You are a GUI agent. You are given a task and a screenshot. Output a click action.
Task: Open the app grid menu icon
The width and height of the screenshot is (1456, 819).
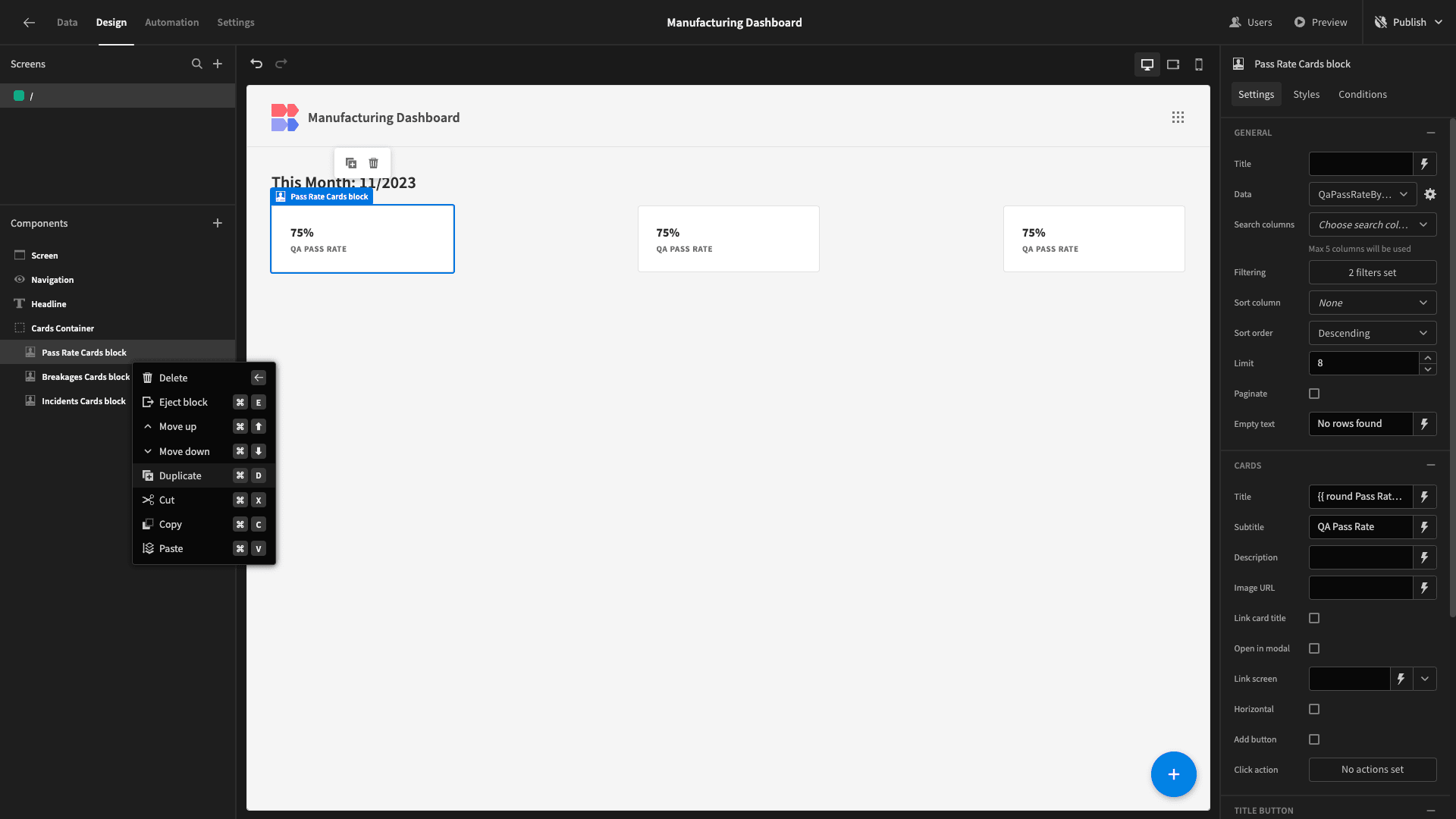pyautogui.click(x=1178, y=118)
